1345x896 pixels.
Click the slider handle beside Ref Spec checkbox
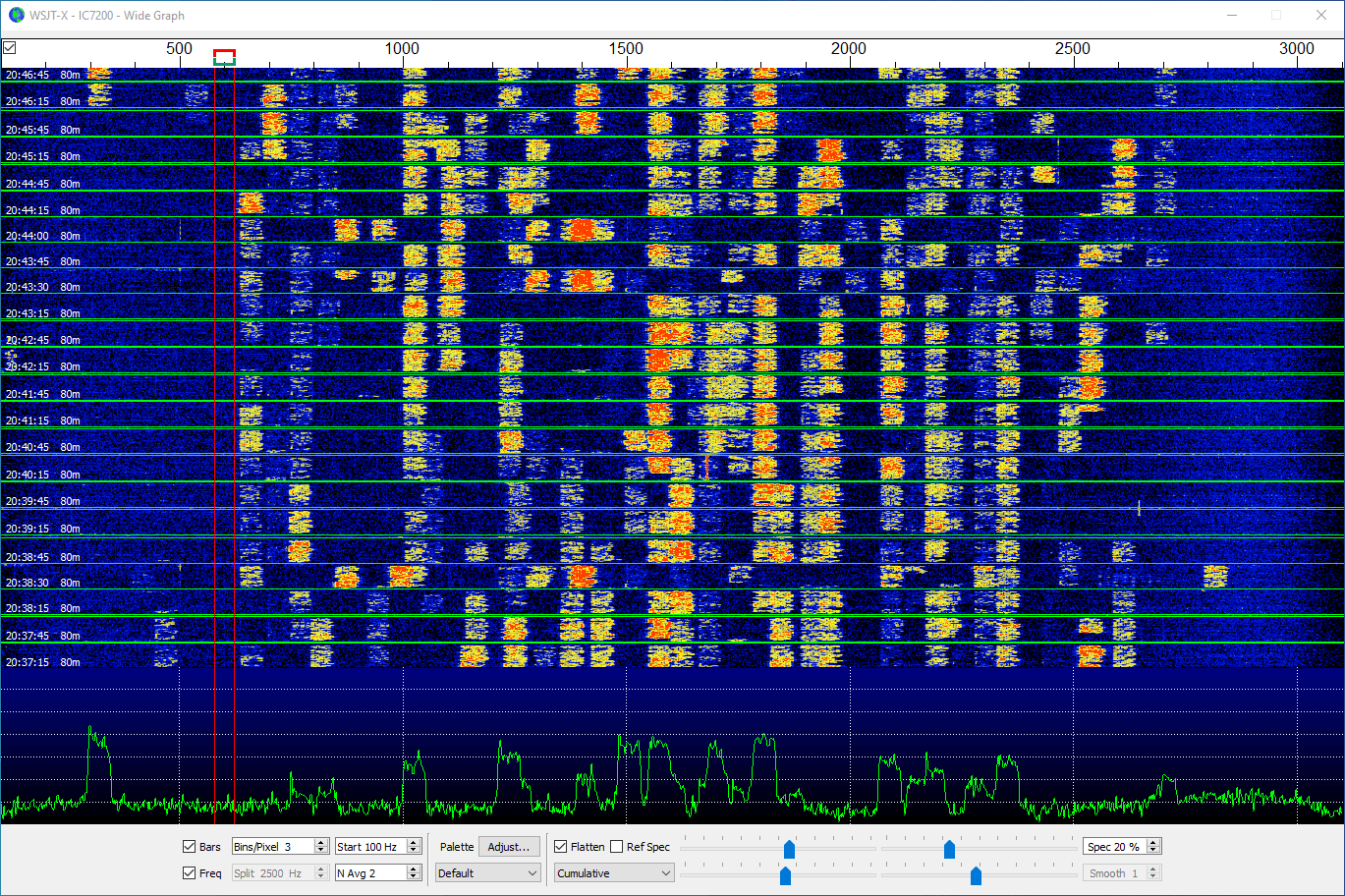(x=789, y=849)
